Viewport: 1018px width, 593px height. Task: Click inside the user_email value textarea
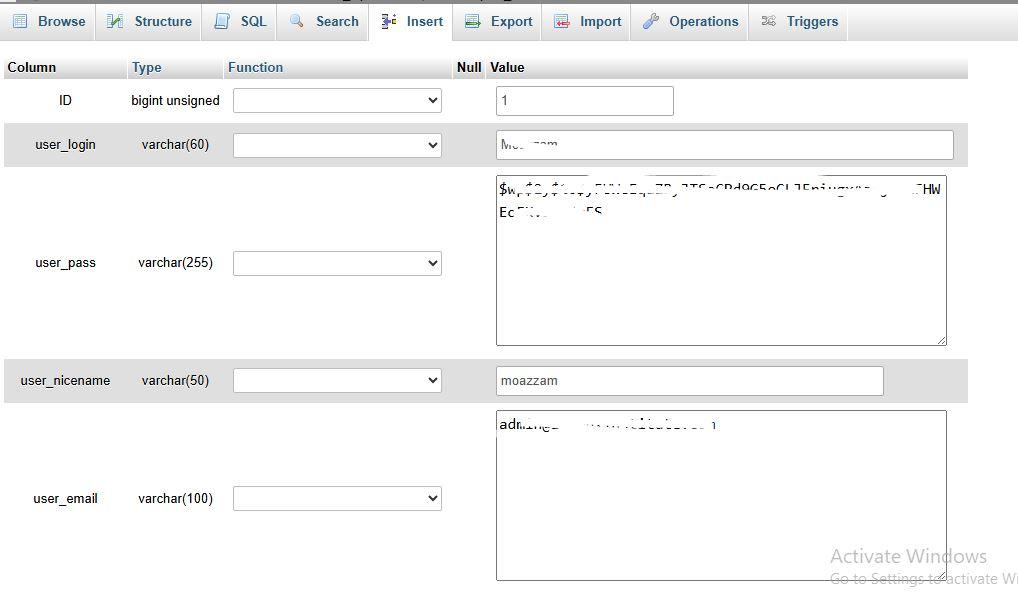(720, 500)
